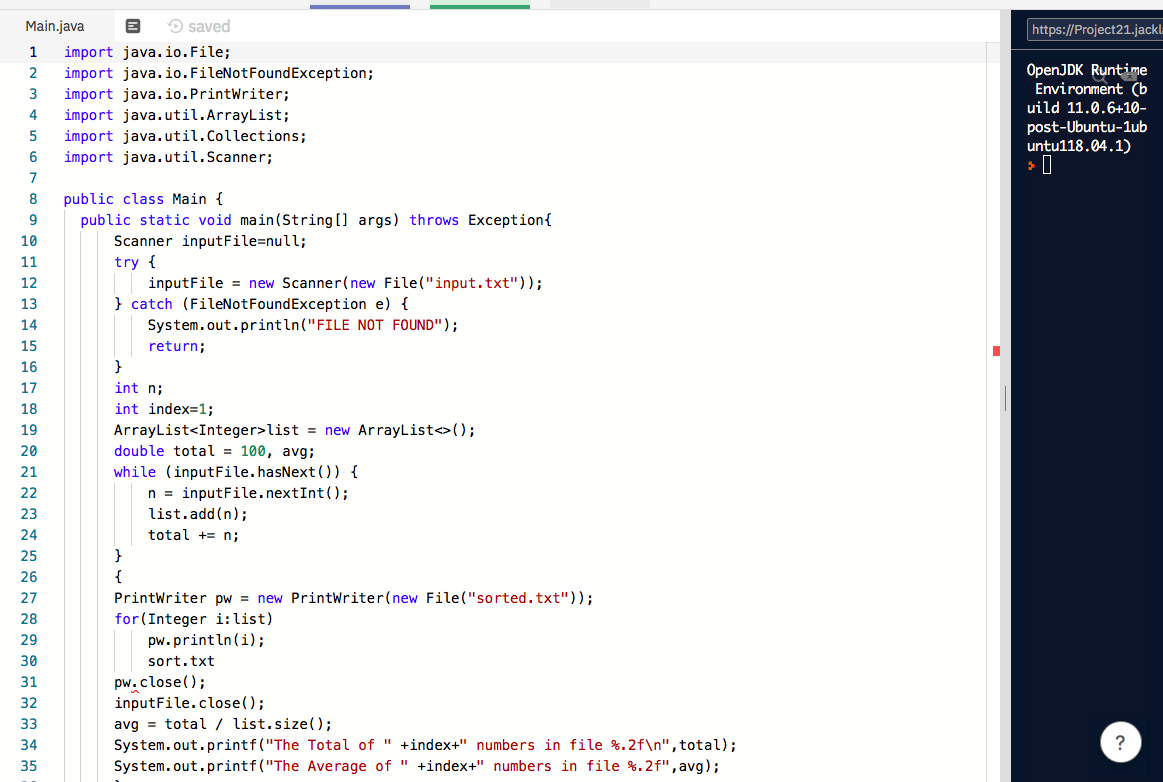The width and height of the screenshot is (1163, 782).
Task: Click 'int n;' declaration
Action: click(139, 389)
